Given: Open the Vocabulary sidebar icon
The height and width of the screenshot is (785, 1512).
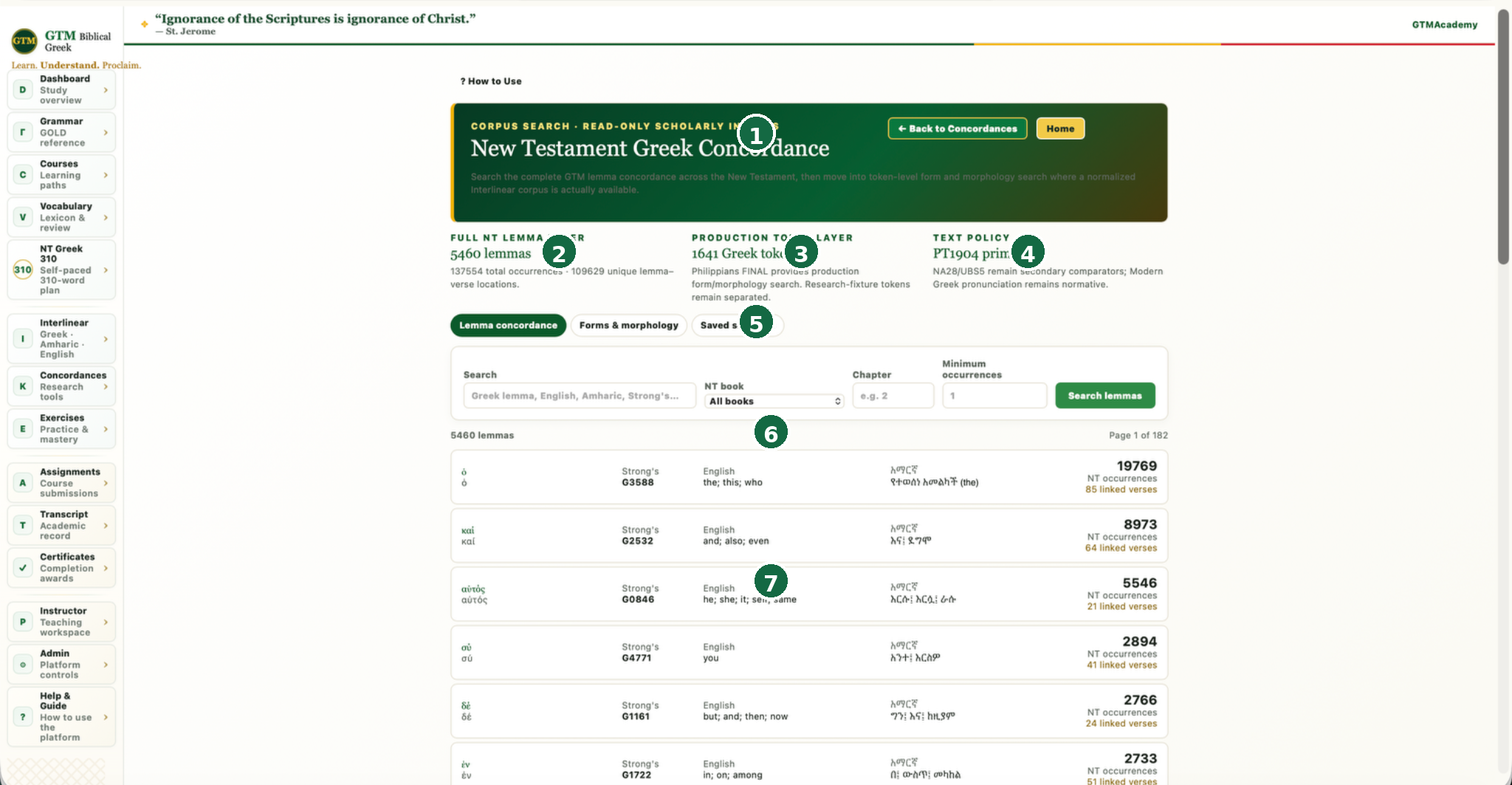Looking at the screenshot, I should [x=23, y=217].
